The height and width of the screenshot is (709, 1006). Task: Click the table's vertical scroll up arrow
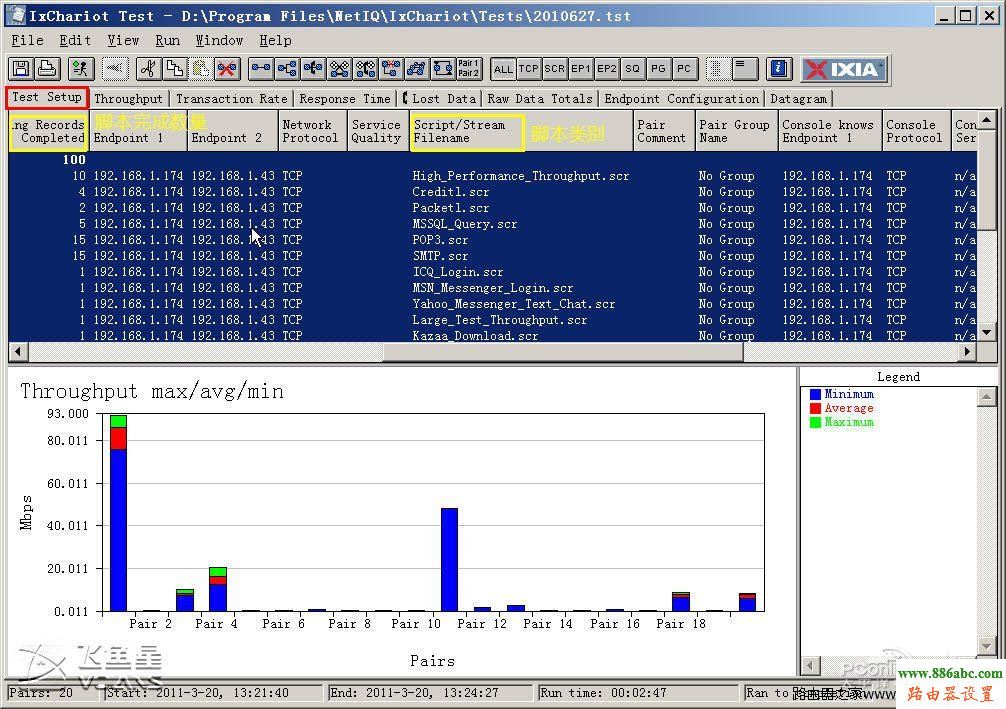987,119
